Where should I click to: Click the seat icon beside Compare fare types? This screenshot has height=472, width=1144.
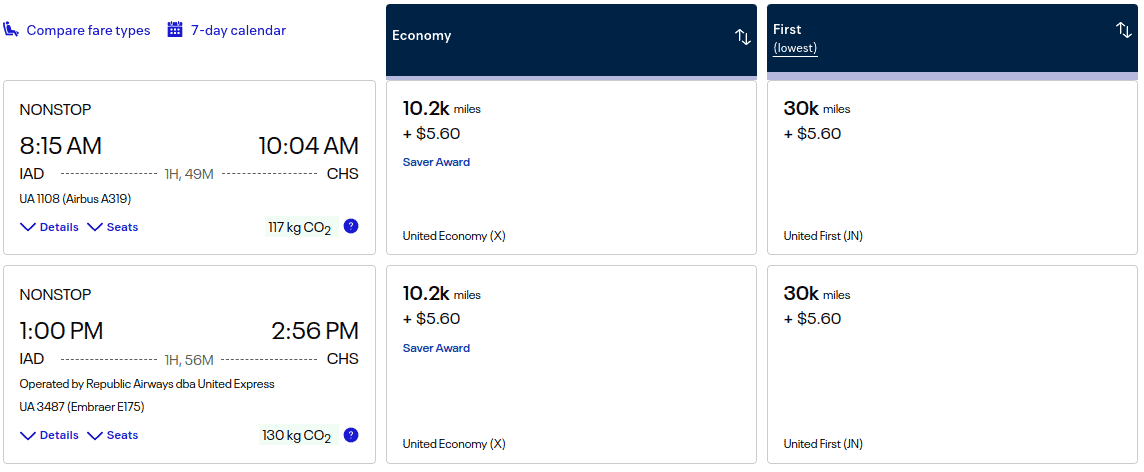point(12,30)
